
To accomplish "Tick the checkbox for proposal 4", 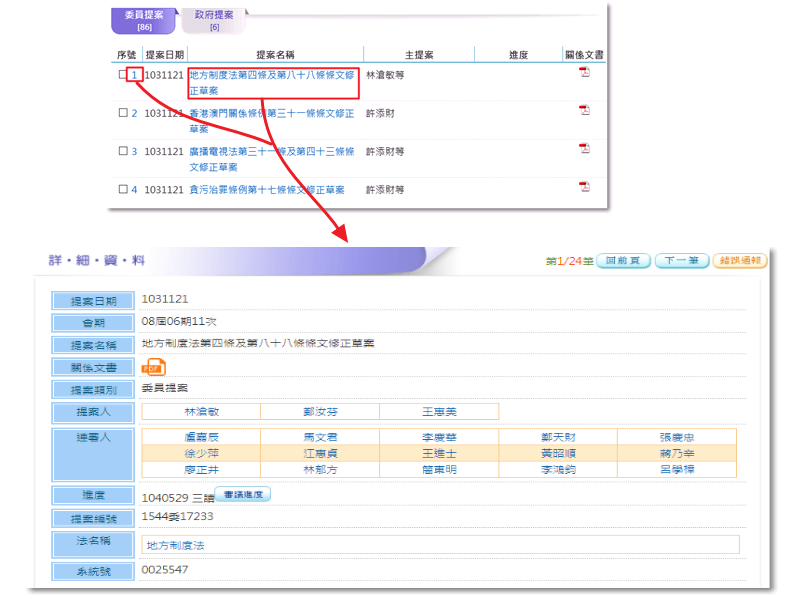I will 123,189.
